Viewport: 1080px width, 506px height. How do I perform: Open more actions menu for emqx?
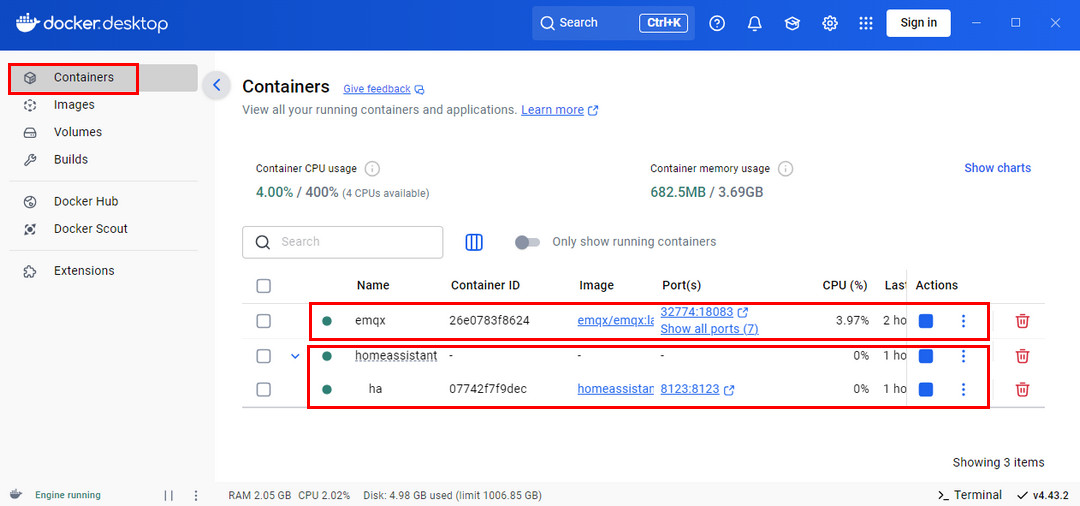click(963, 321)
